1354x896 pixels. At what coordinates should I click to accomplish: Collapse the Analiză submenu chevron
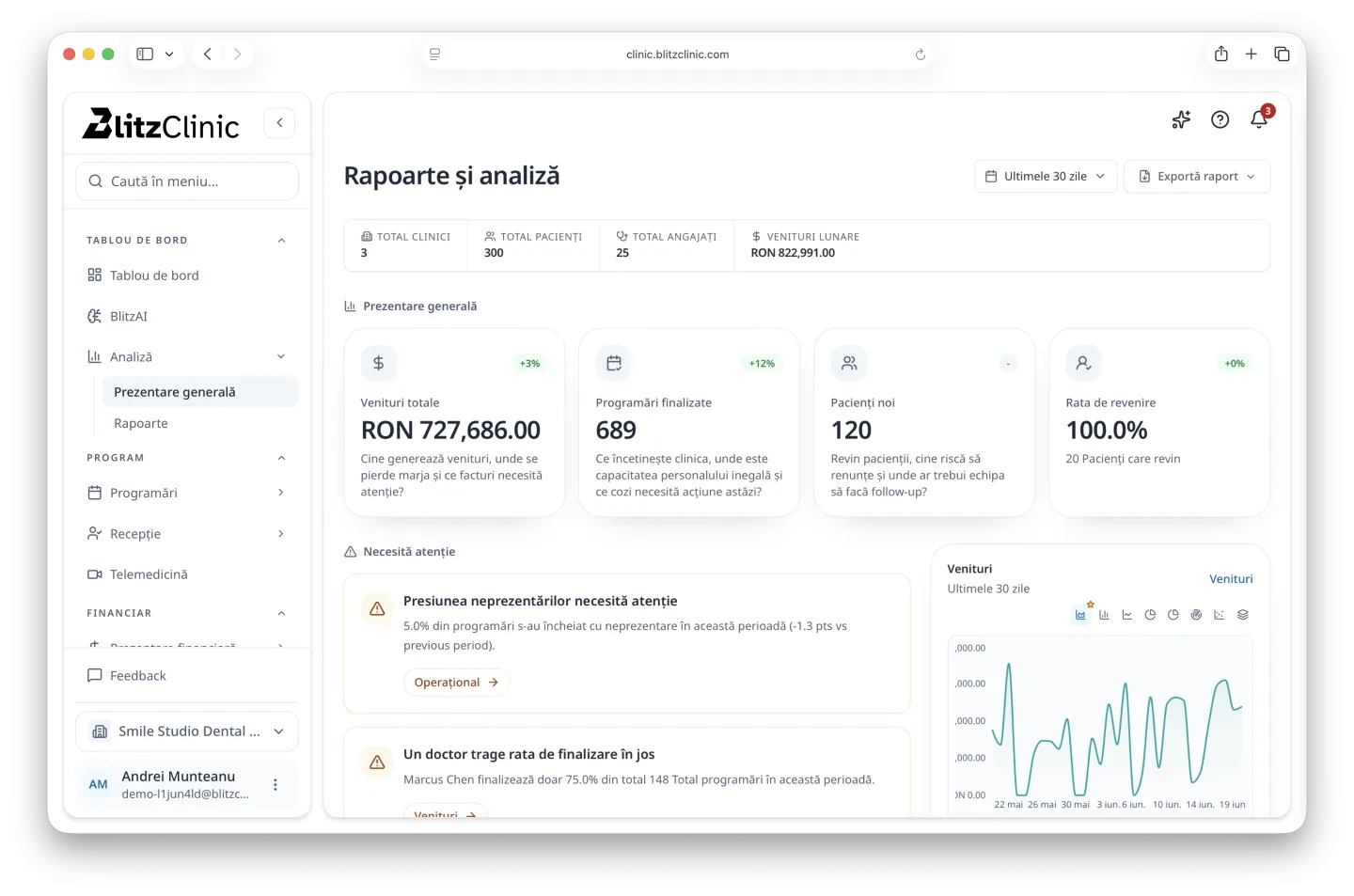(x=281, y=356)
